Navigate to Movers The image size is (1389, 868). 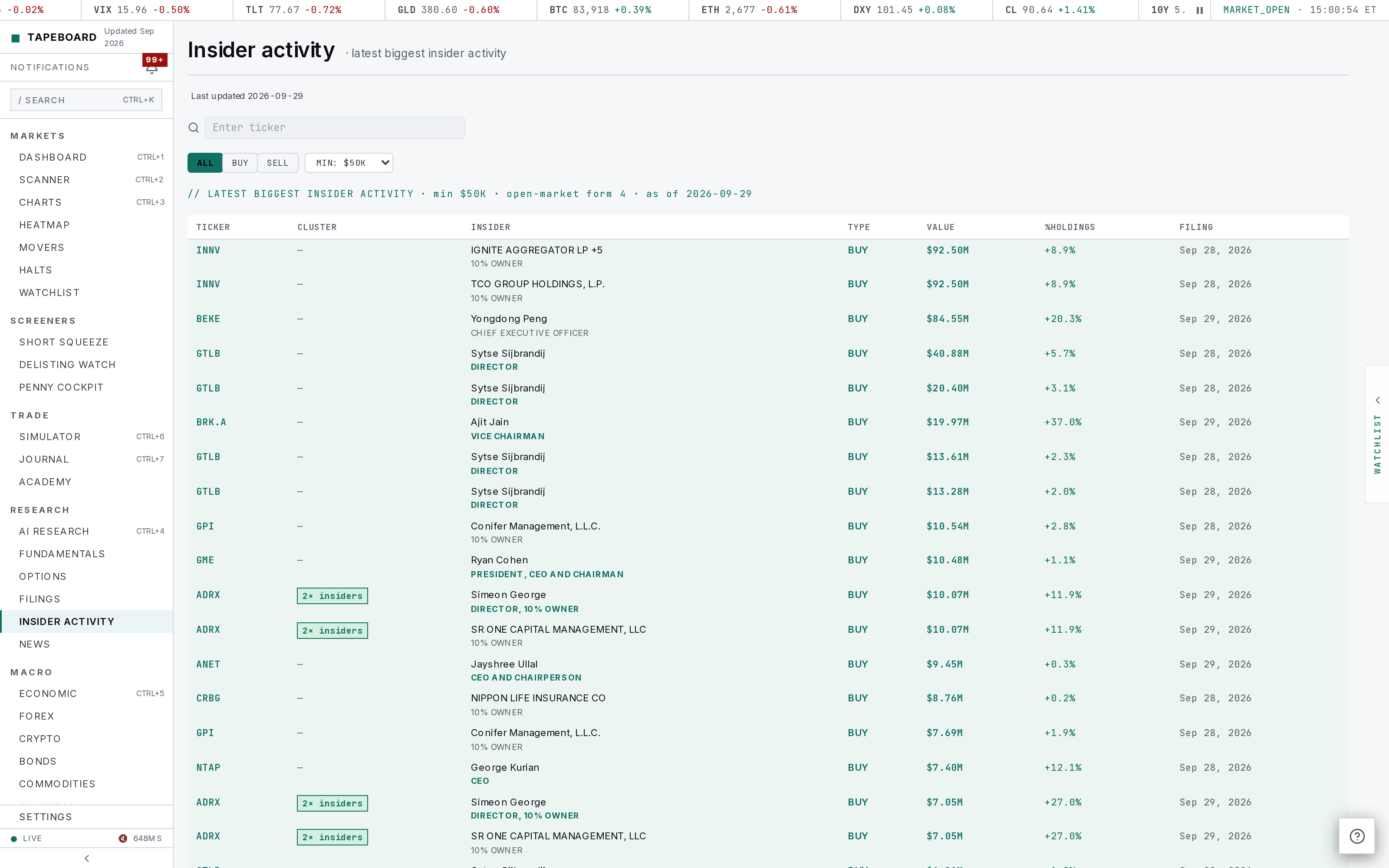[x=86, y=247]
